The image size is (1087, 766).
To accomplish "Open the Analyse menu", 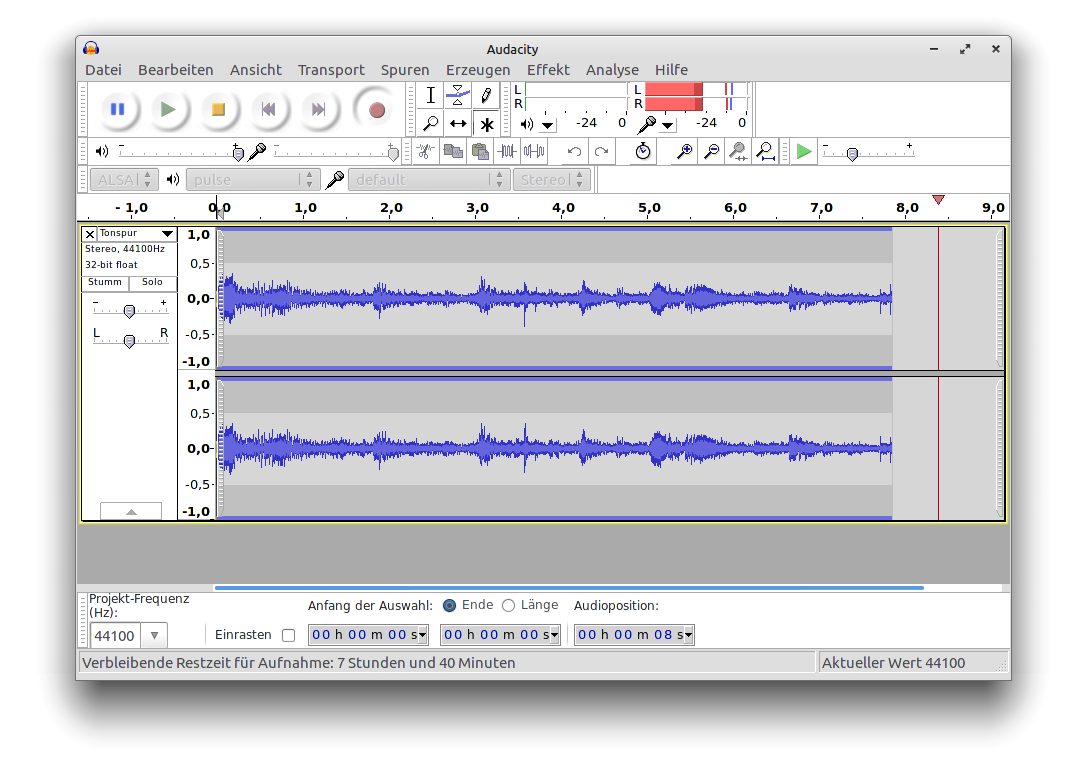I will (612, 70).
